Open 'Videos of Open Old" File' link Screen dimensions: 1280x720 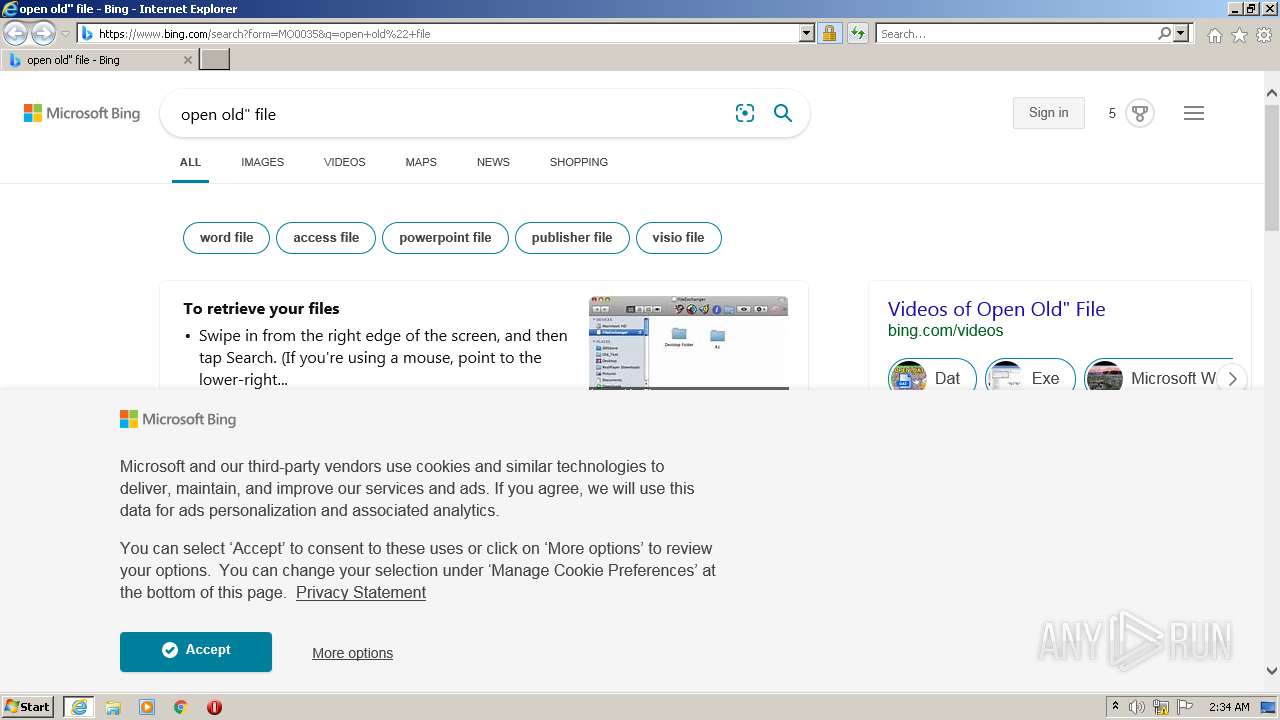pos(996,309)
